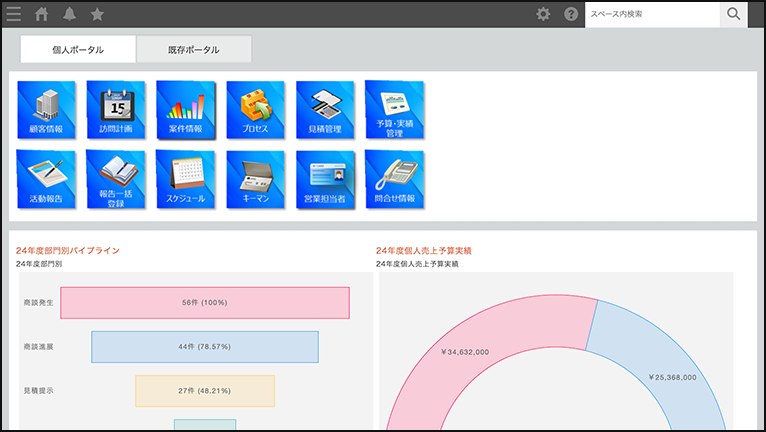The height and width of the screenshot is (432, 766).
Task: Click the 27件 (48.21%) funnel bar
Action: point(205,391)
